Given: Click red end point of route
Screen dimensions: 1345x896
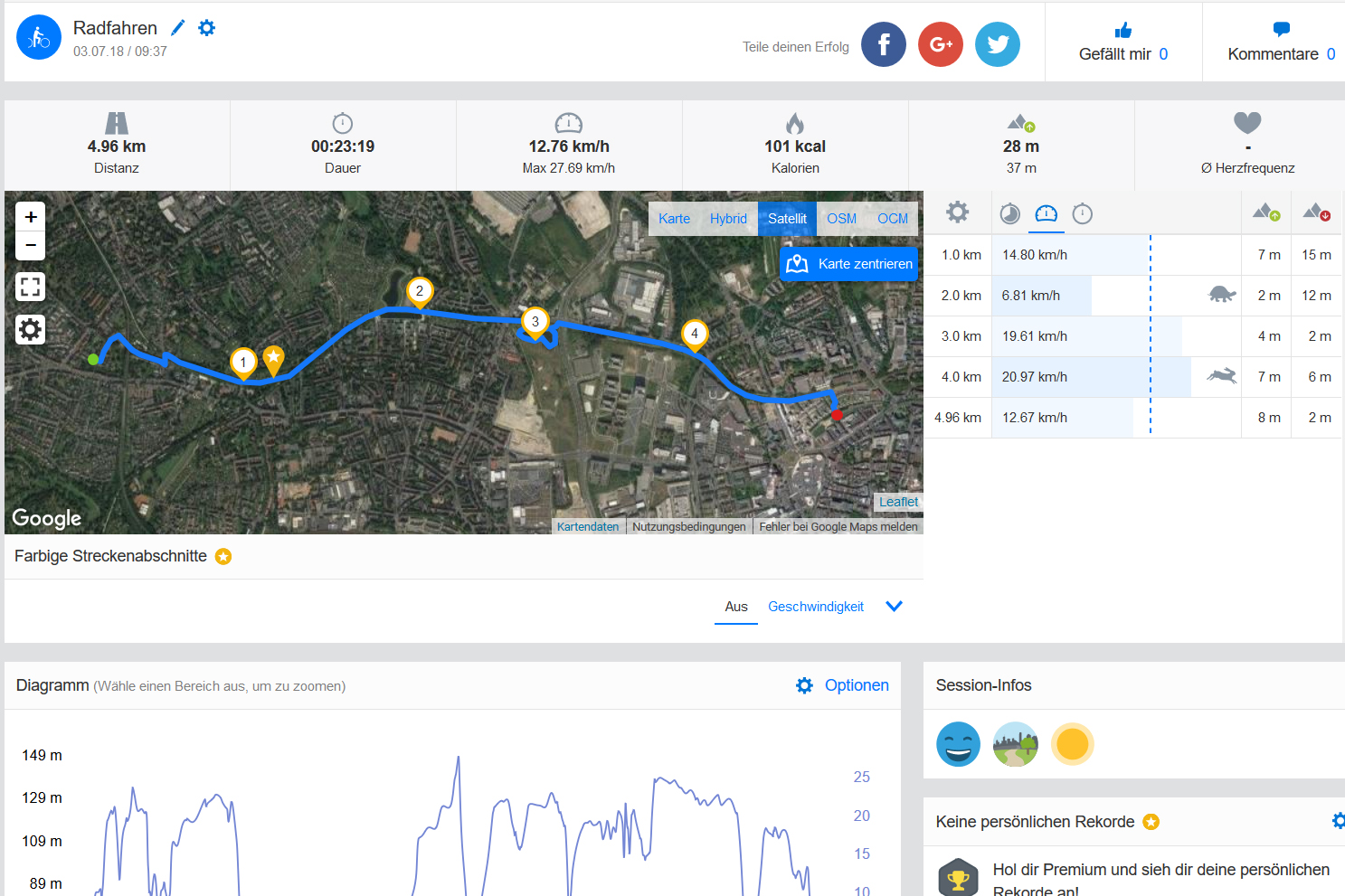Looking at the screenshot, I should click(837, 415).
